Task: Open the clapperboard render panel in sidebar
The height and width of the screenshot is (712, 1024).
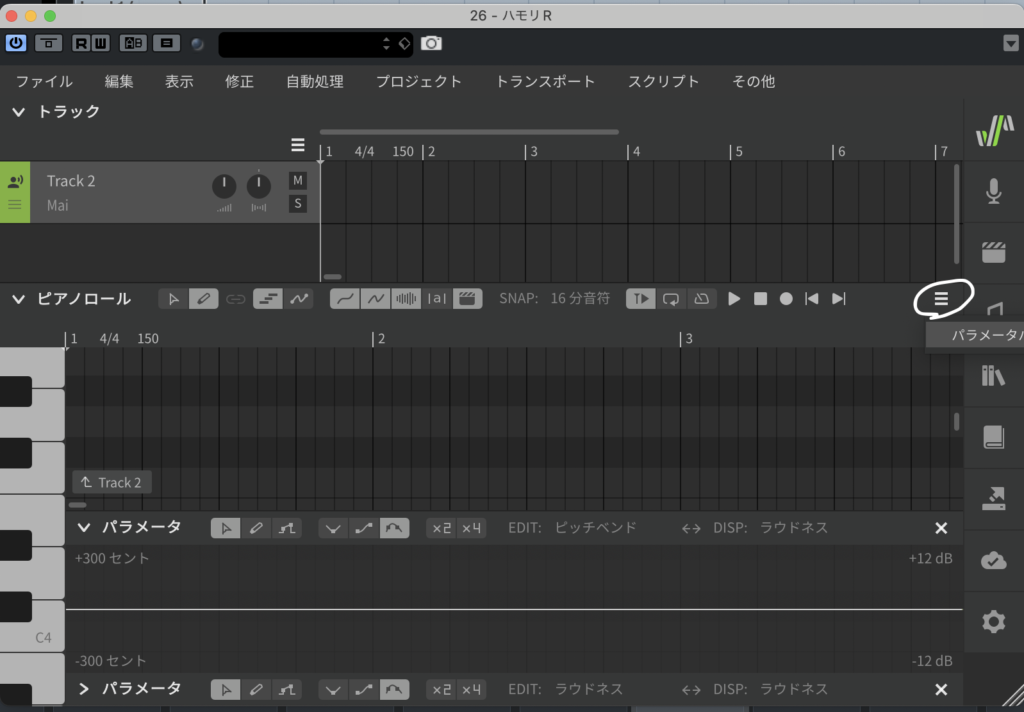Action: (993, 252)
